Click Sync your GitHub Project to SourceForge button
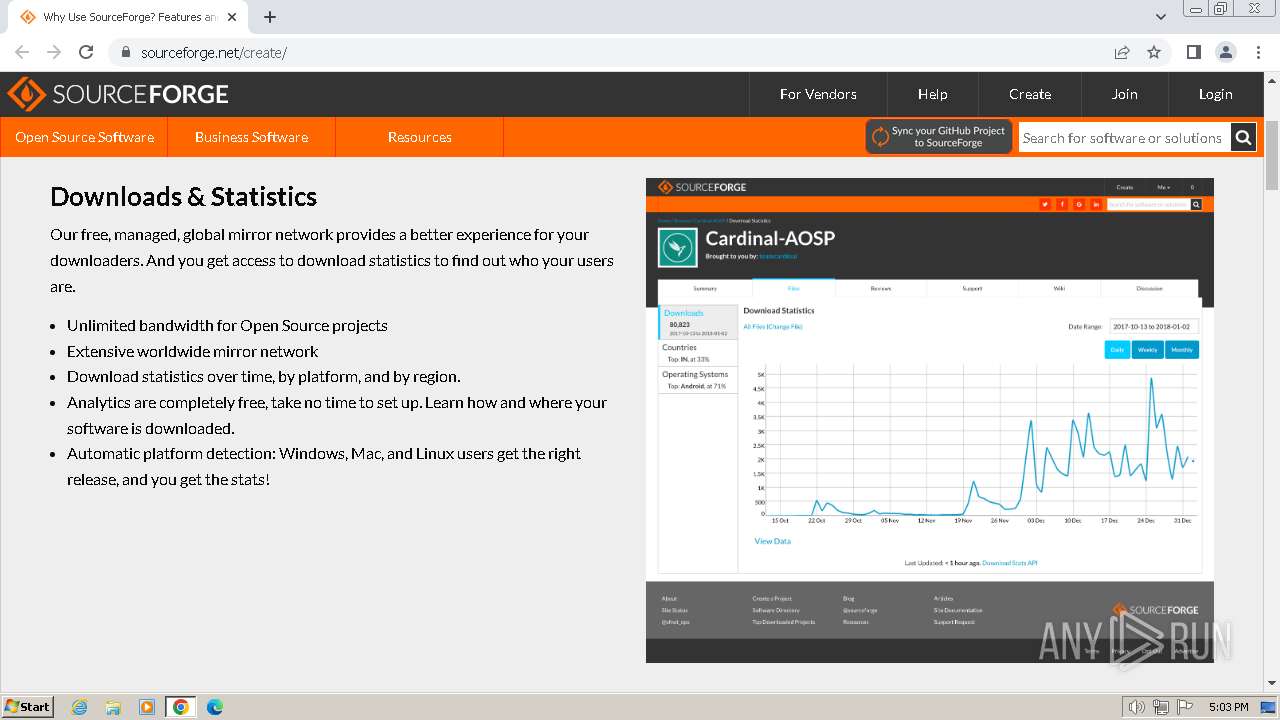The height and width of the screenshot is (720, 1280). click(939, 137)
